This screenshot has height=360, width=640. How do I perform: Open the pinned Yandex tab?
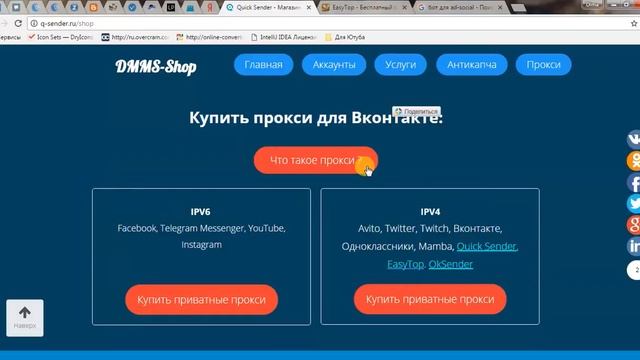pyautogui.click(x=209, y=7)
